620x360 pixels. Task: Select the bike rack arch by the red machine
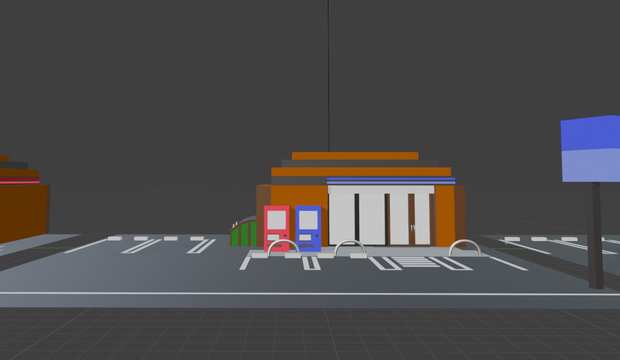[x=283, y=248]
